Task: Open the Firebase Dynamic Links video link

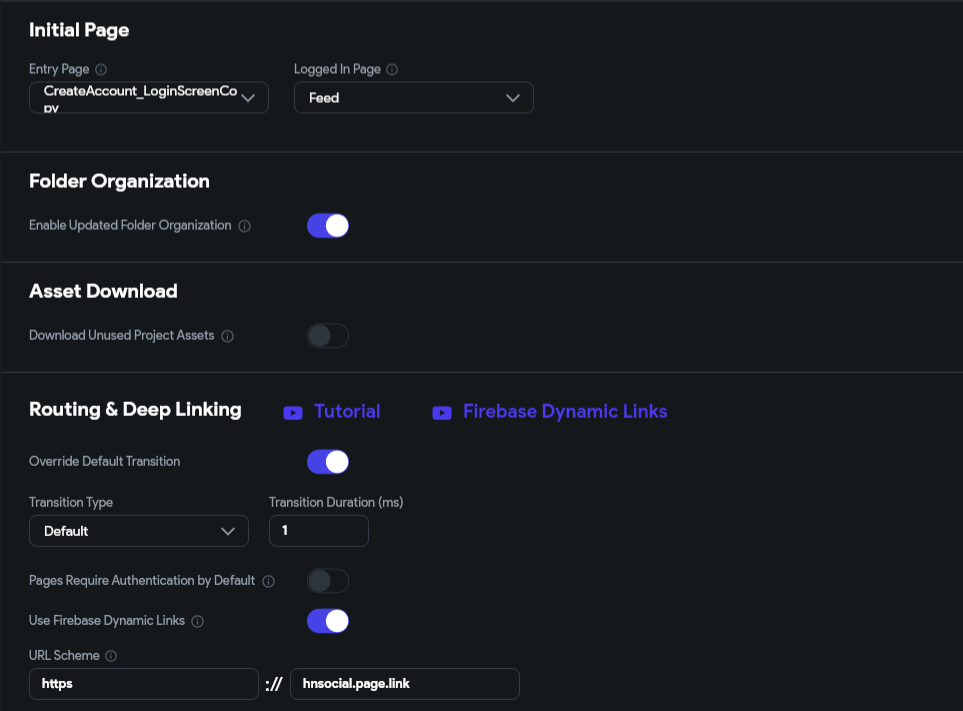Action: 565,411
